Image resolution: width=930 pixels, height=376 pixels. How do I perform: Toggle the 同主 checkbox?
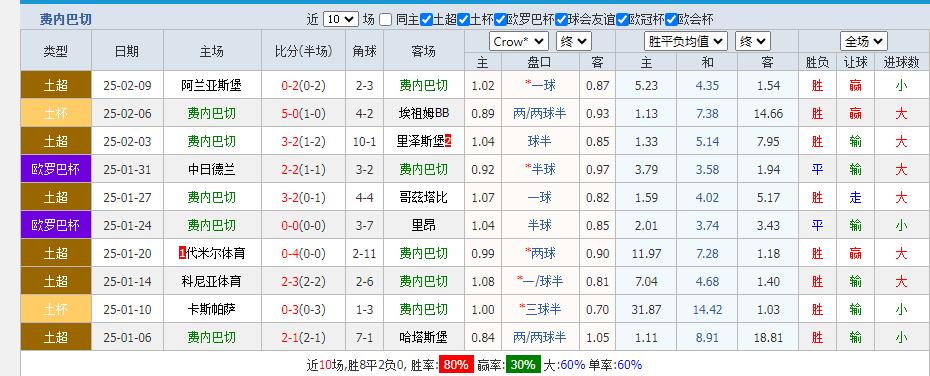coord(386,20)
